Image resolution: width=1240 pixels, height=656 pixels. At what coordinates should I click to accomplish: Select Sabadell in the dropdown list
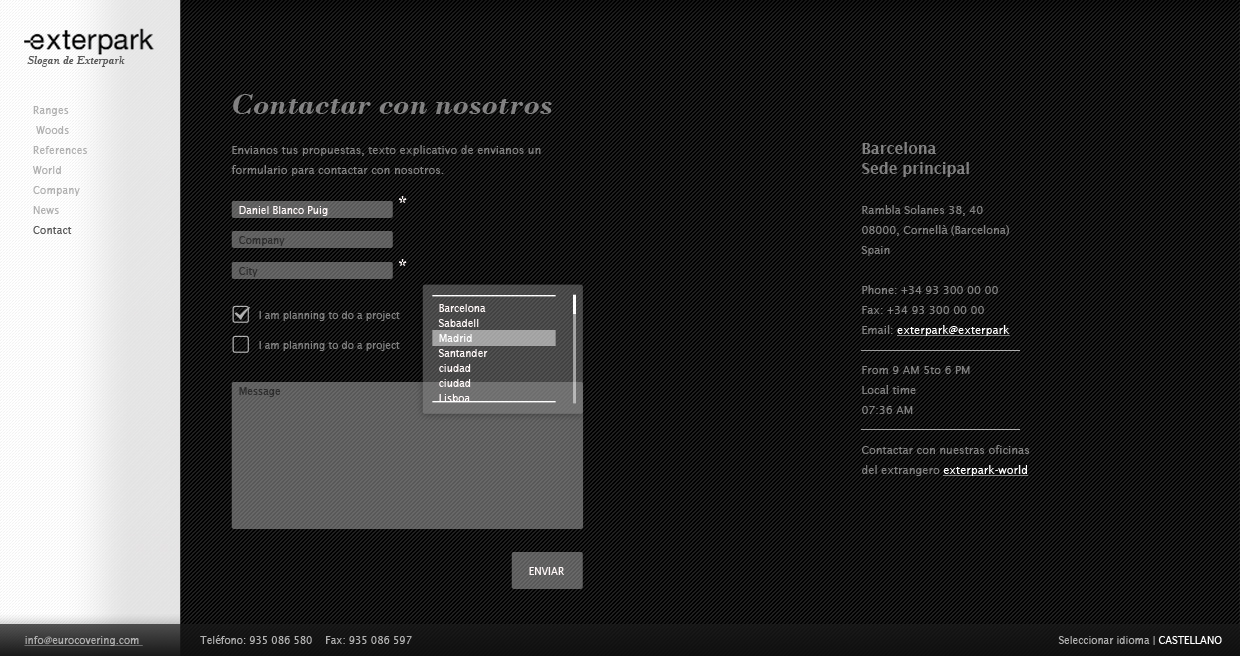[459, 324]
